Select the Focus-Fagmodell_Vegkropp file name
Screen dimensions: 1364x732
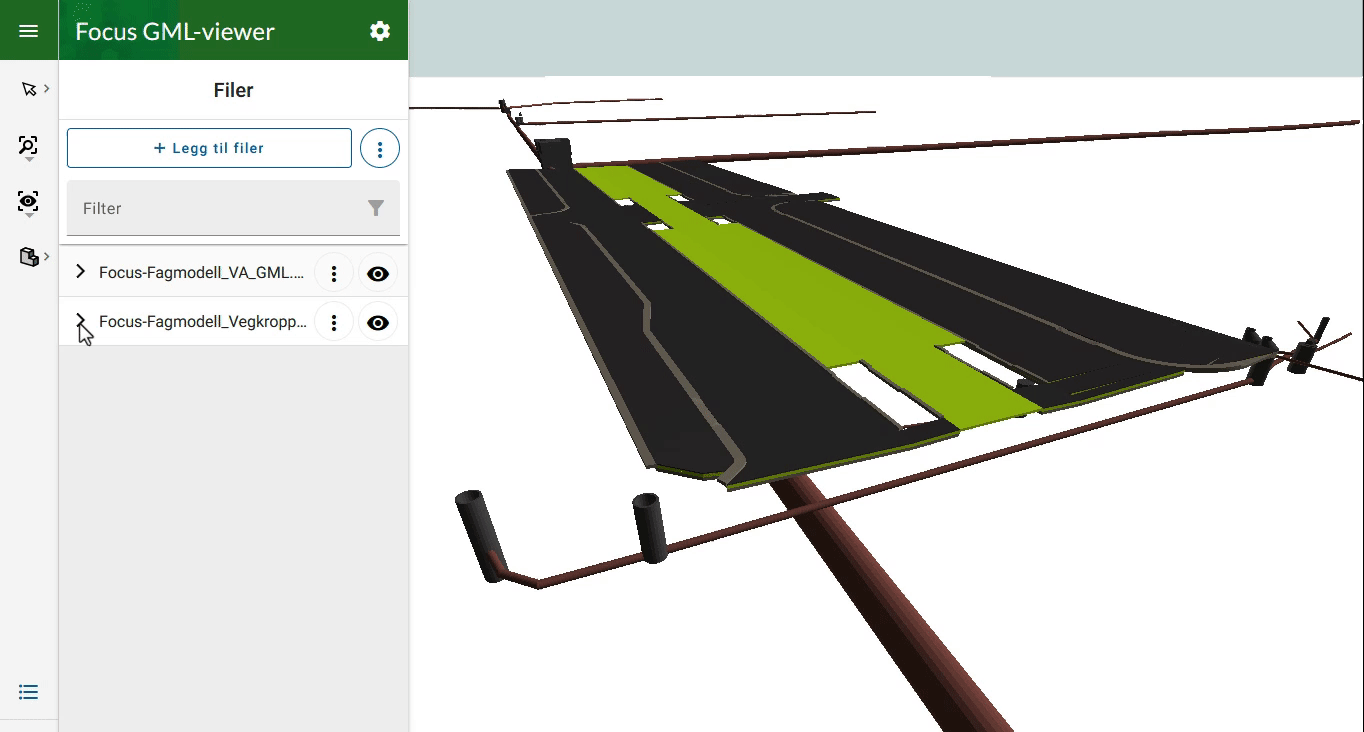click(203, 322)
